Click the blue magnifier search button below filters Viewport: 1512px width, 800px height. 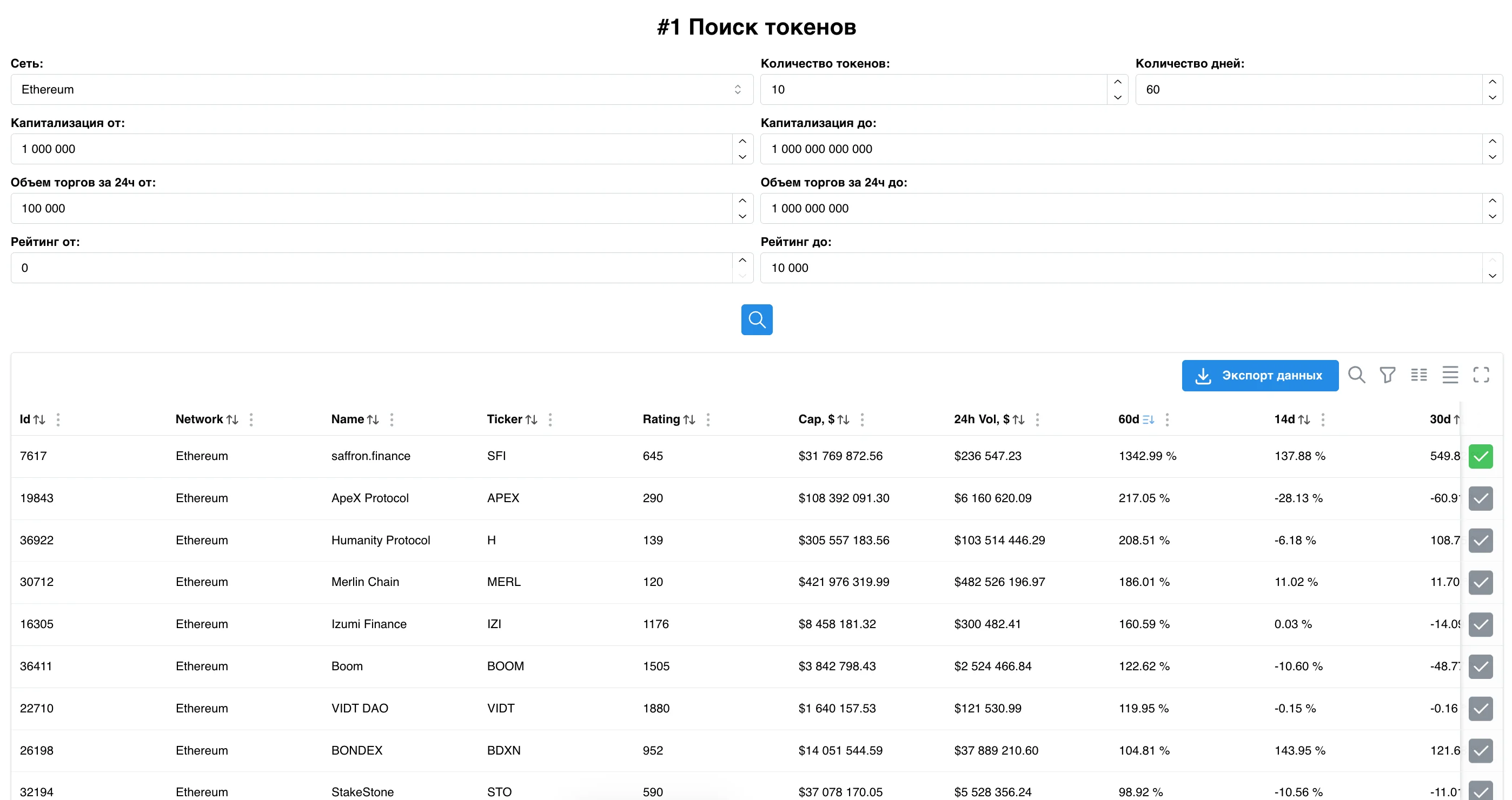tap(757, 319)
